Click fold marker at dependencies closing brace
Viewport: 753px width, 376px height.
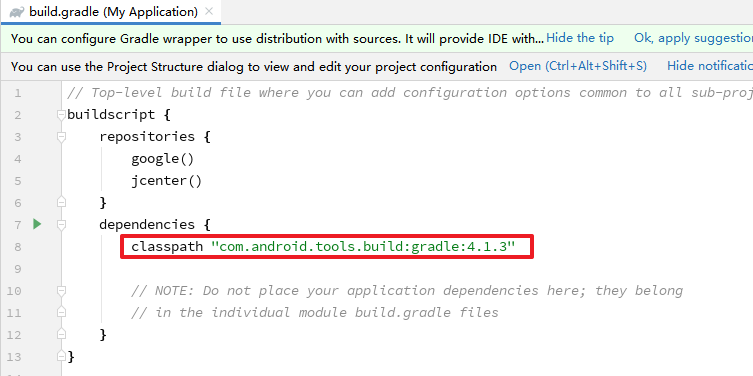point(61,334)
